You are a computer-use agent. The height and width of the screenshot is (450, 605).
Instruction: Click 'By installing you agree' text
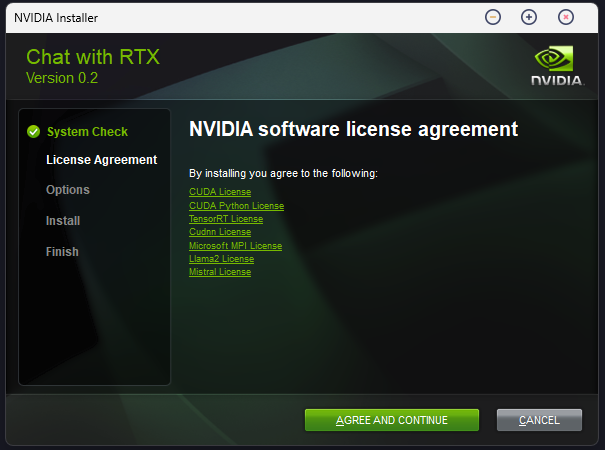coord(283,173)
